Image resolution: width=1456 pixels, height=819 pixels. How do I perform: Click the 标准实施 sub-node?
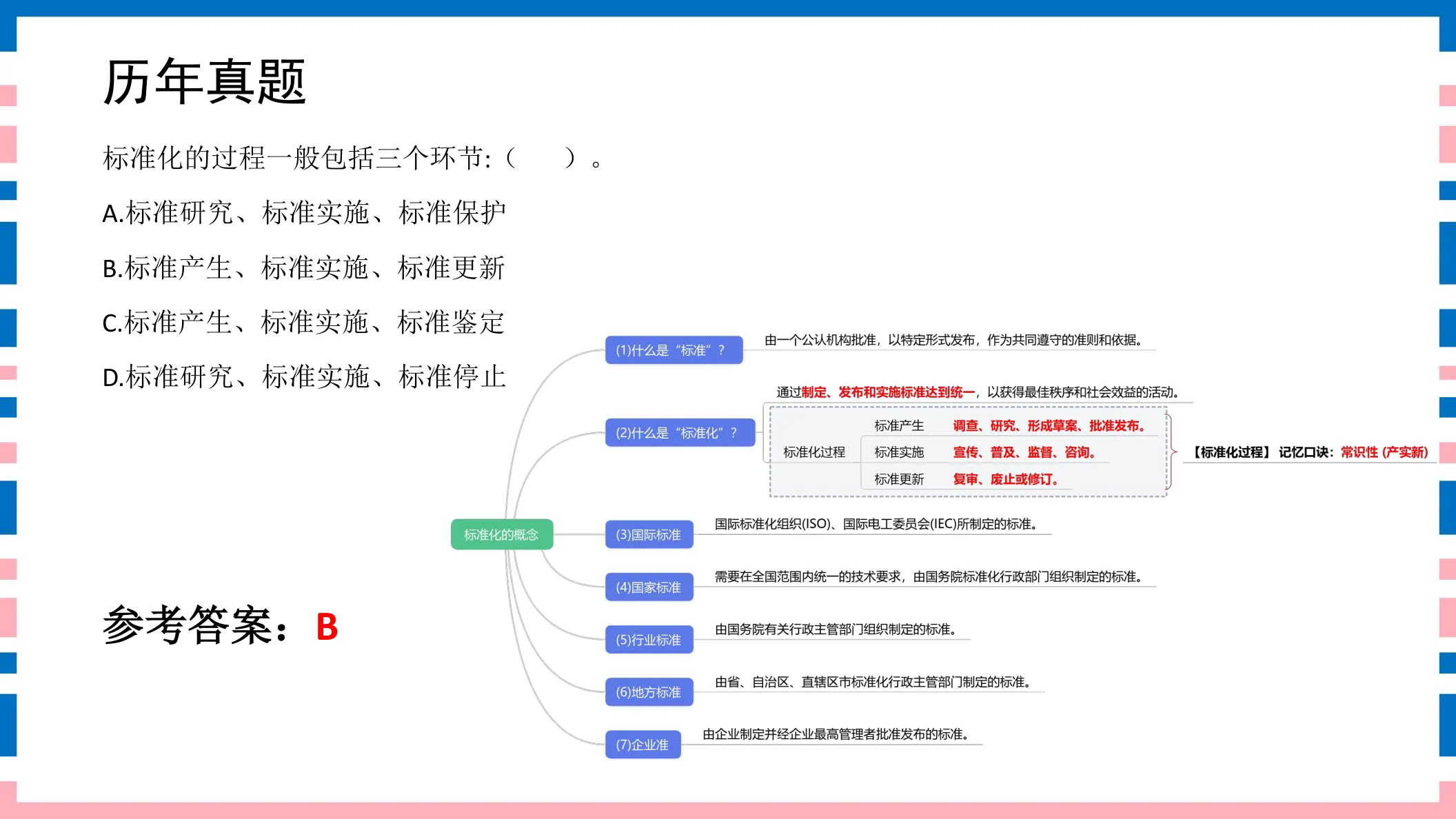(x=899, y=452)
